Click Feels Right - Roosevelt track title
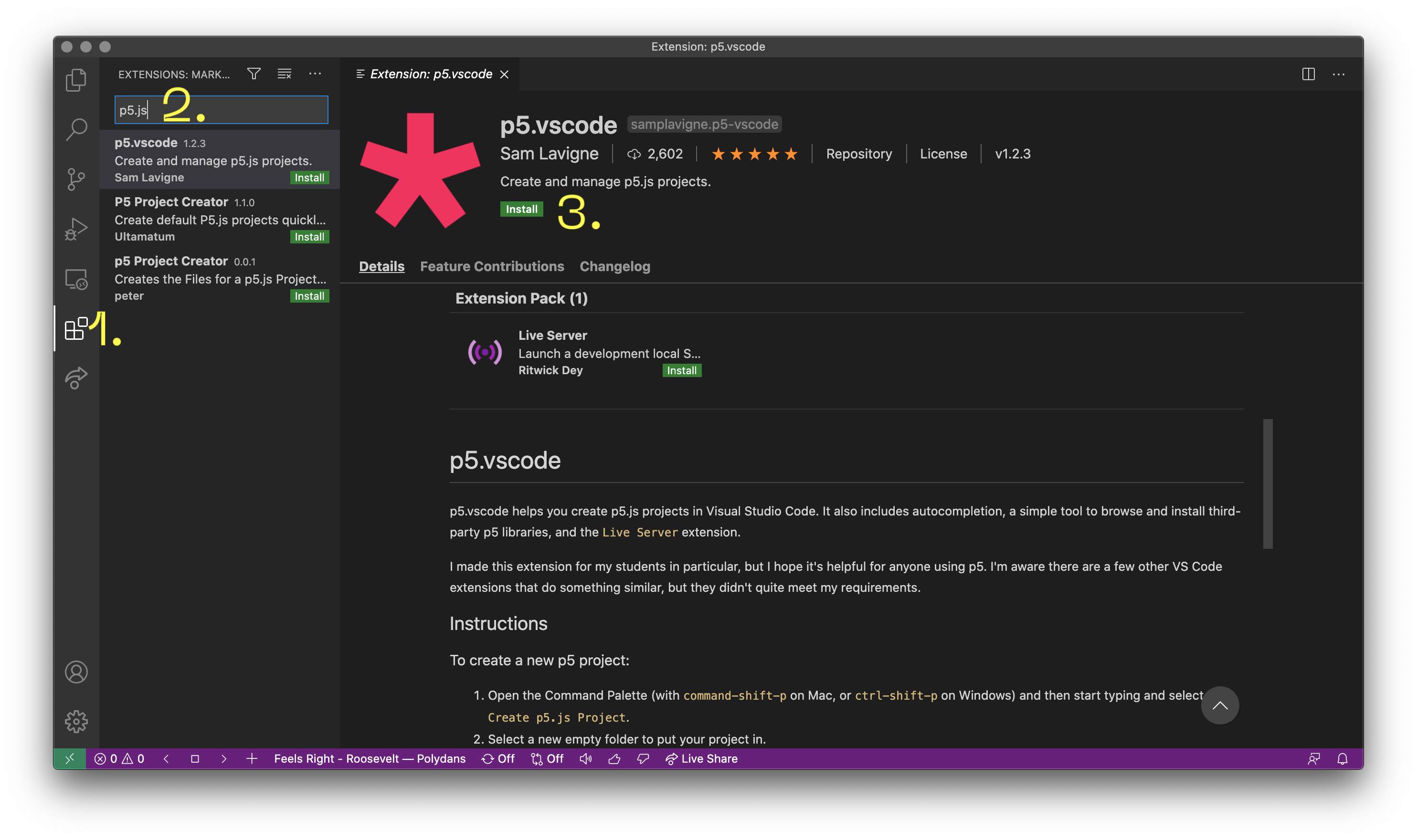The image size is (1417, 840). coord(369,758)
